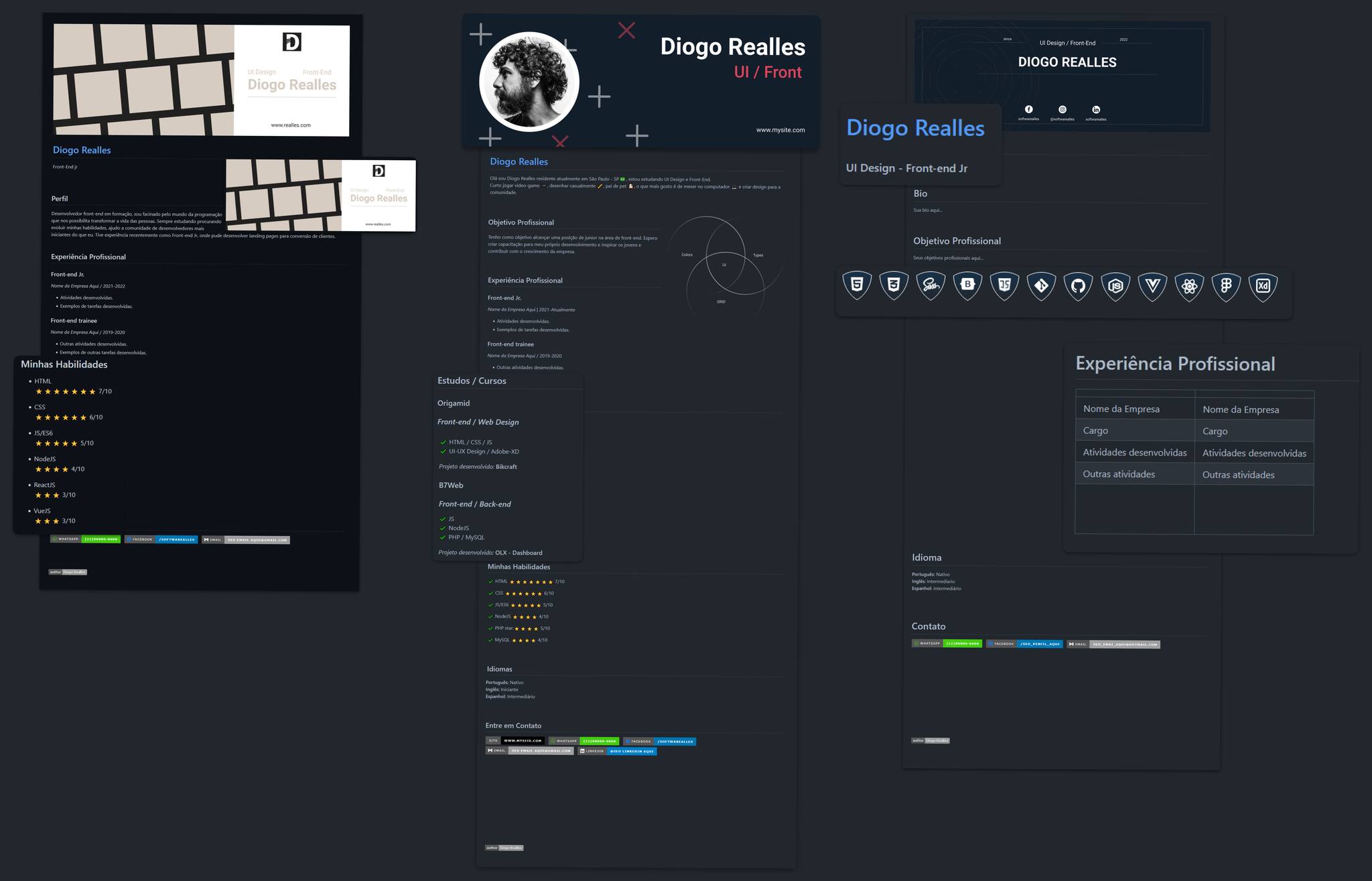Click the Figma shield badge
Screen dimensions: 1372x881
(1226, 286)
